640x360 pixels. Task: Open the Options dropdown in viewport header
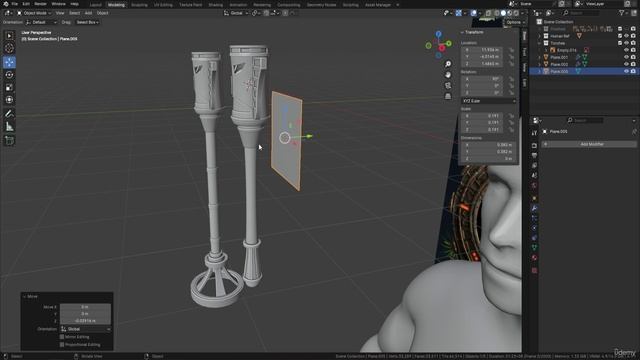click(516, 22)
